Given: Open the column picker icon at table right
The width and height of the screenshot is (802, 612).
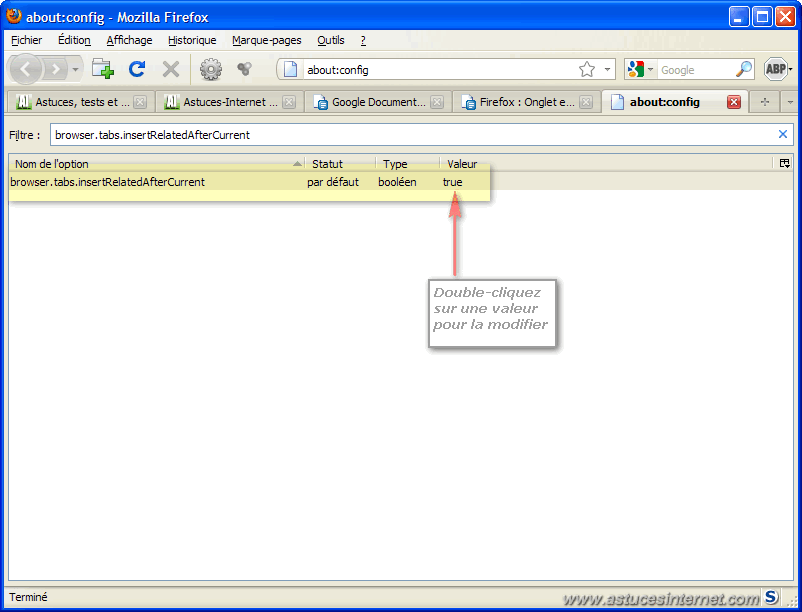Looking at the screenshot, I should tap(785, 164).
